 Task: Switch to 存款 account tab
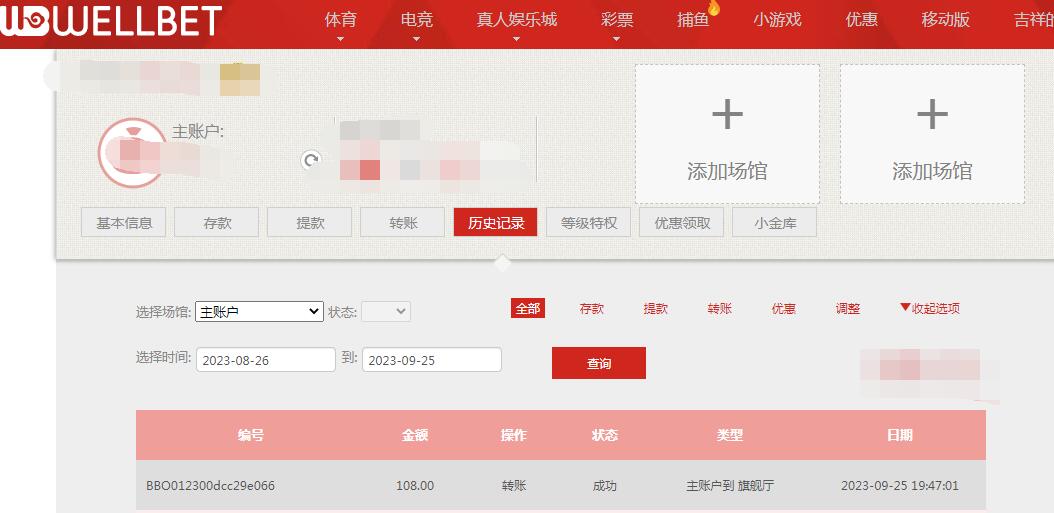pyautogui.click(x=216, y=223)
